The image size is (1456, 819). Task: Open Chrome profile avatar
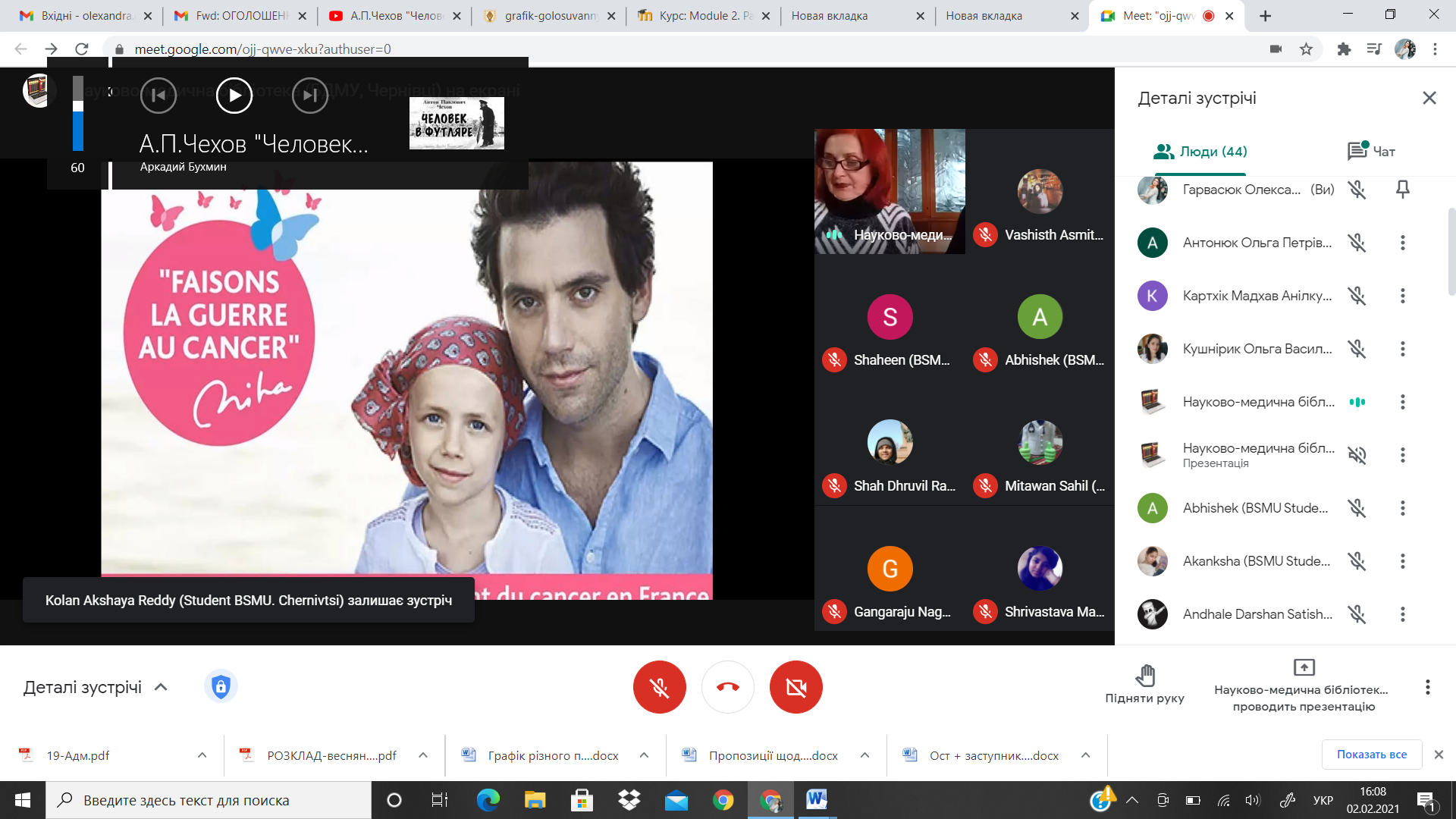tap(1405, 49)
